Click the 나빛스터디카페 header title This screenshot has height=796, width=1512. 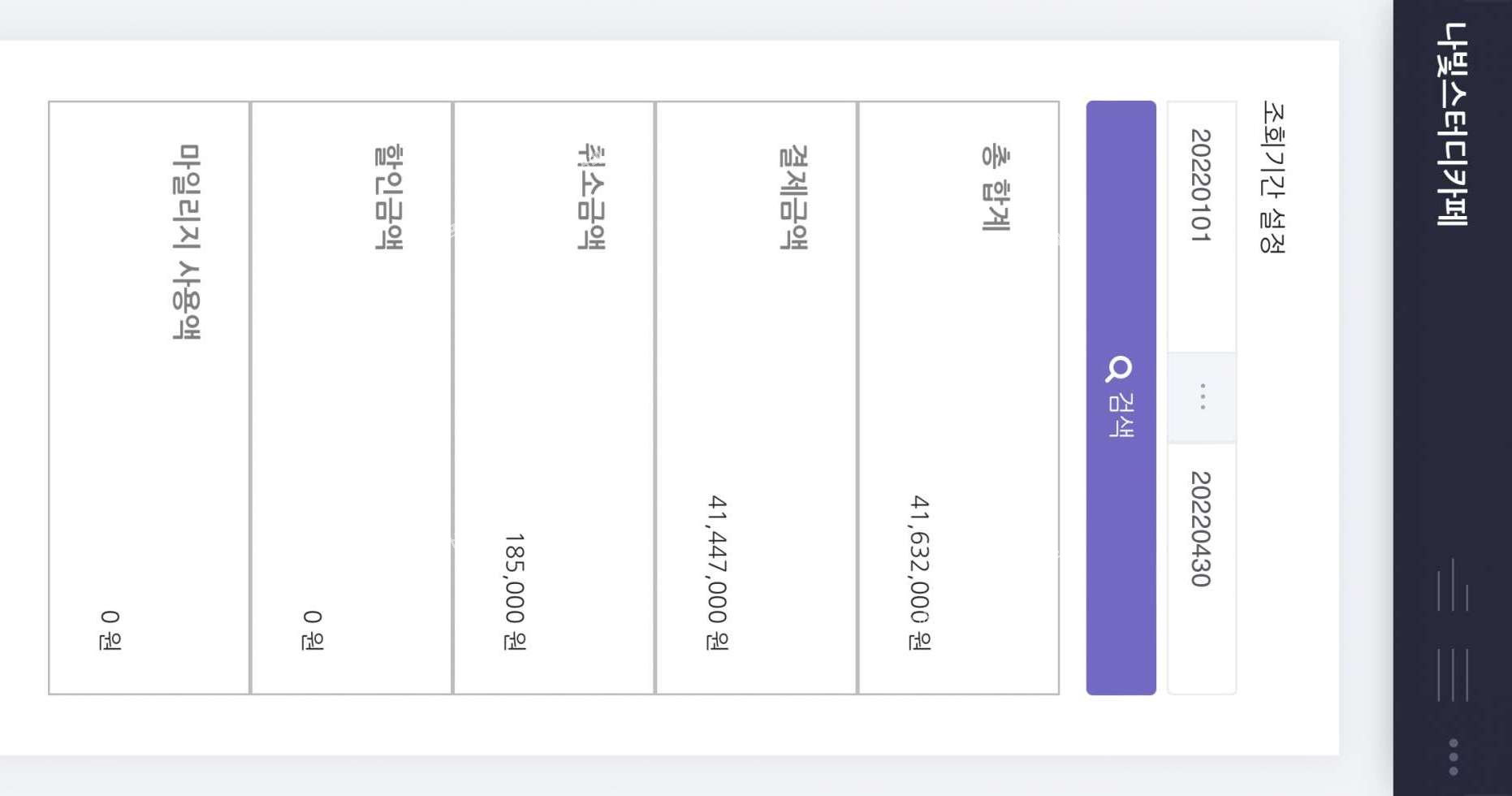point(1453,123)
